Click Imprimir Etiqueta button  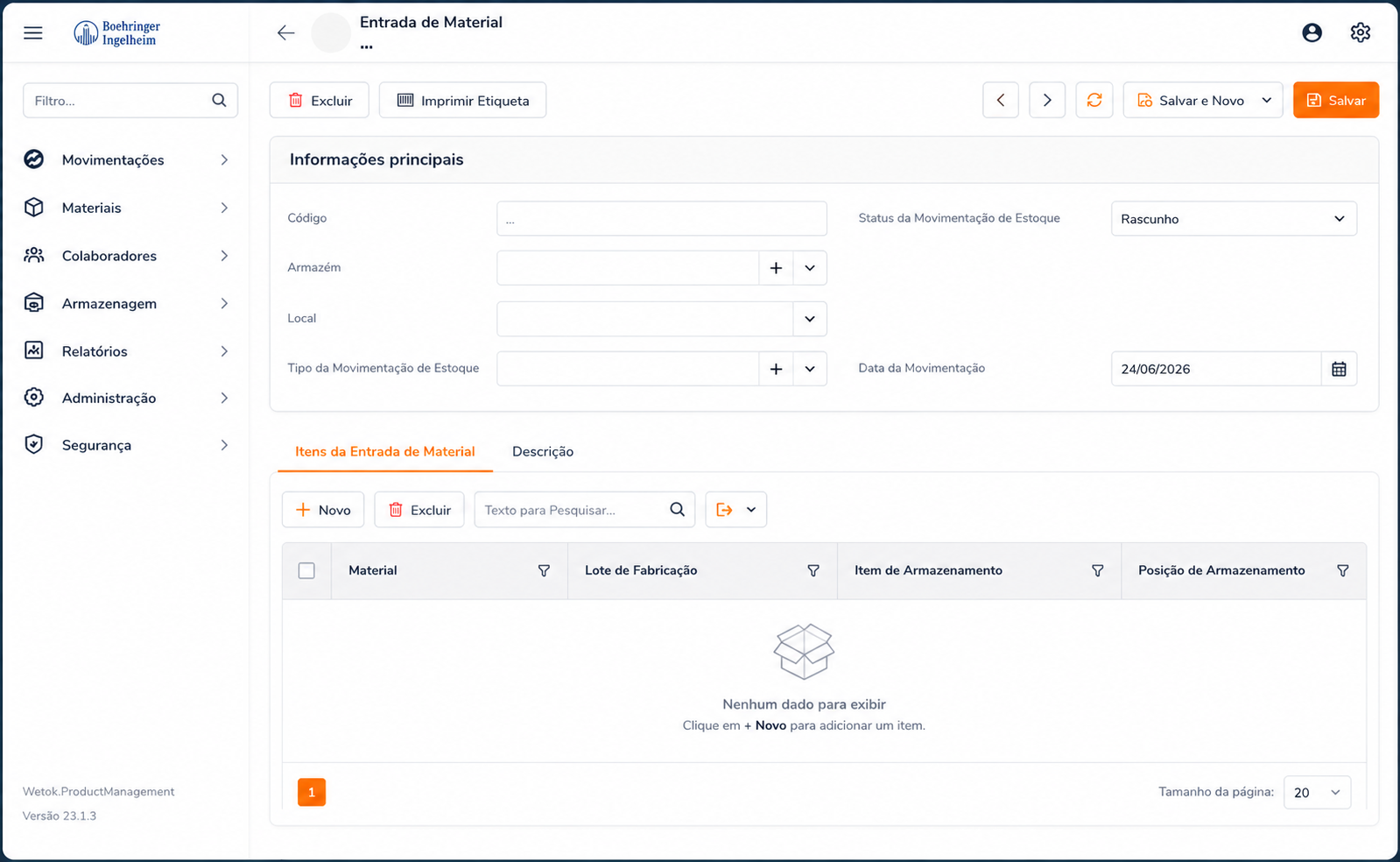[x=462, y=101]
